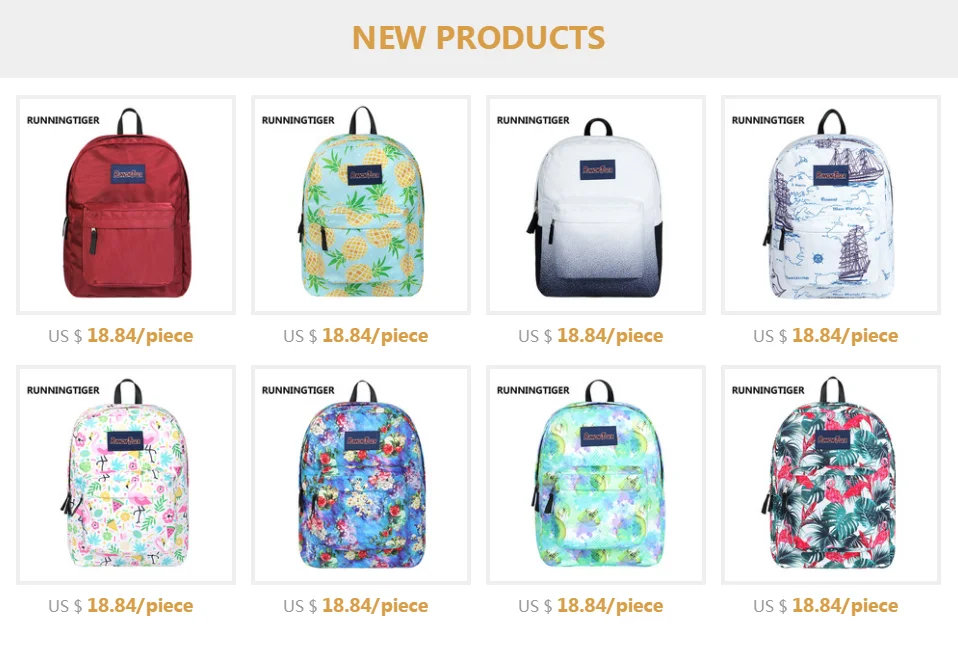The height and width of the screenshot is (653, 958).
Task: Click the price under the pineapple backpack
Action: pos(356,335)
